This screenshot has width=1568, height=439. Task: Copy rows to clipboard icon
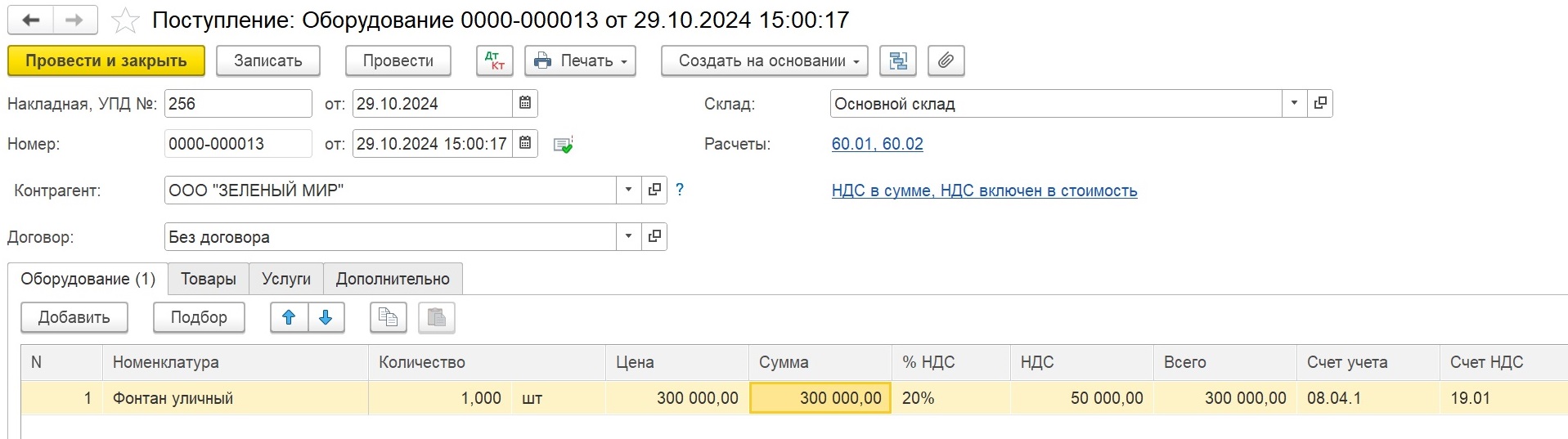(388, 318)
